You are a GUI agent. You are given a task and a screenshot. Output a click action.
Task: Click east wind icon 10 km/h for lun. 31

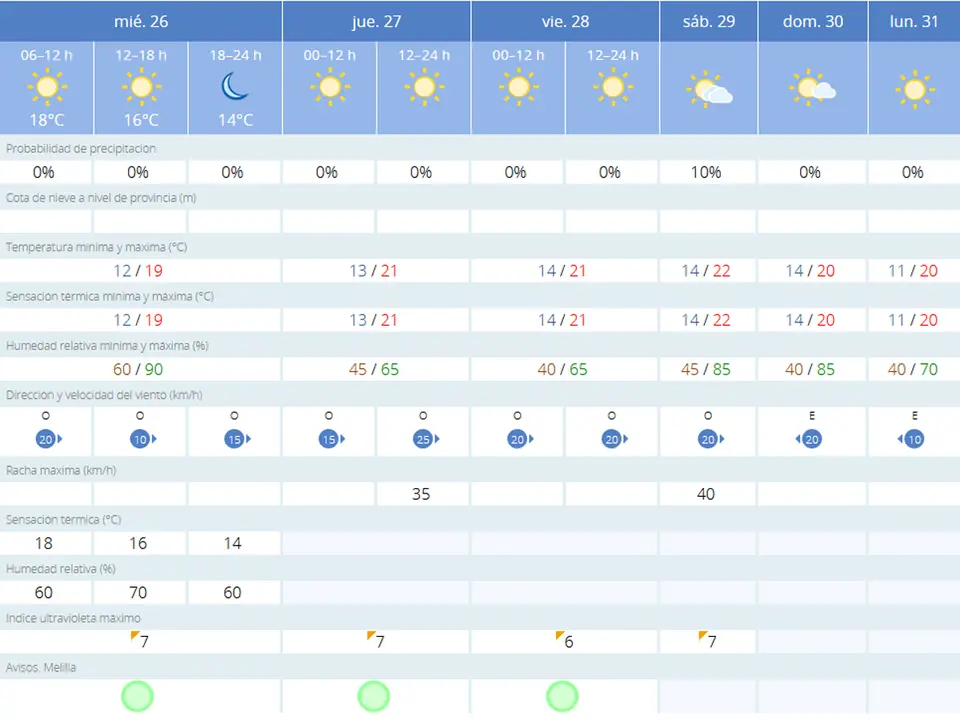[910, 439]
